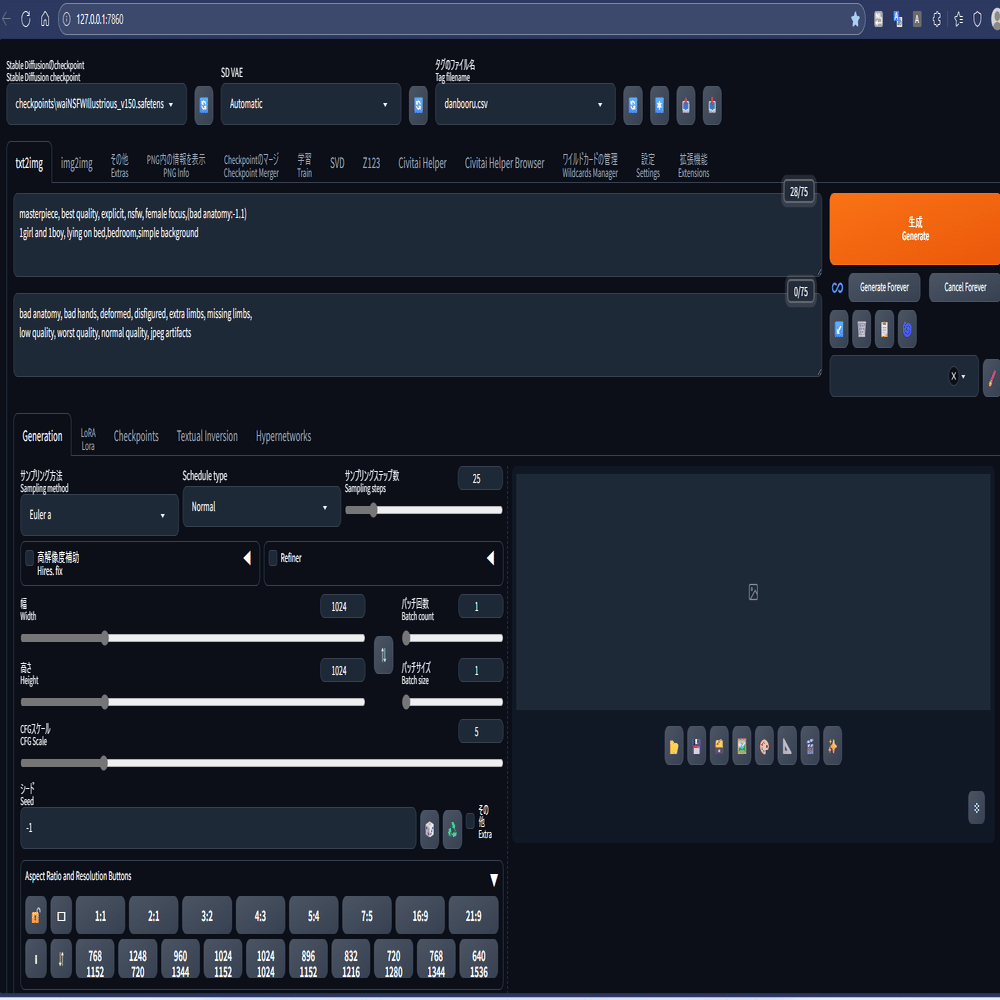The image size is (1000, 1000).
Task: Enable the Refiner checkbox
Action: (273, 558)
